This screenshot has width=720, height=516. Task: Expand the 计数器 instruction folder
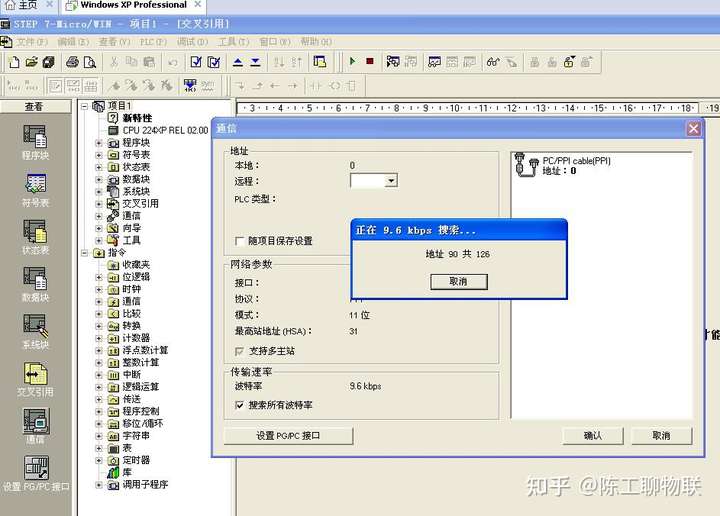click(x=99, y=338)
